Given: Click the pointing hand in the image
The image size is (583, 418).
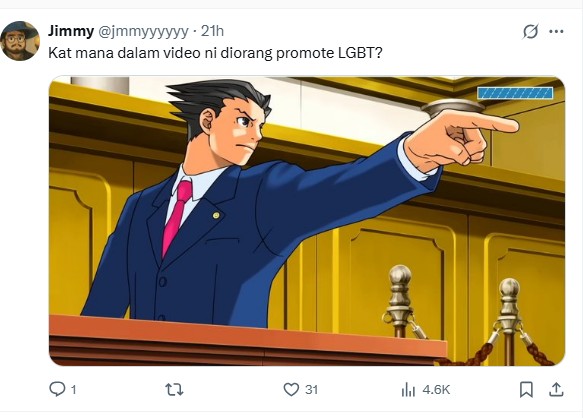Looking at the screenshot, I should [461, 139].
